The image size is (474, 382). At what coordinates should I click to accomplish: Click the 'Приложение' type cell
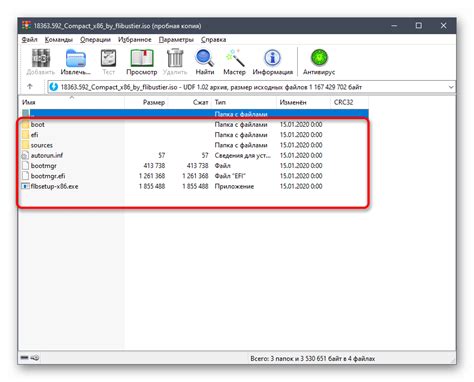tap(234, 186)
